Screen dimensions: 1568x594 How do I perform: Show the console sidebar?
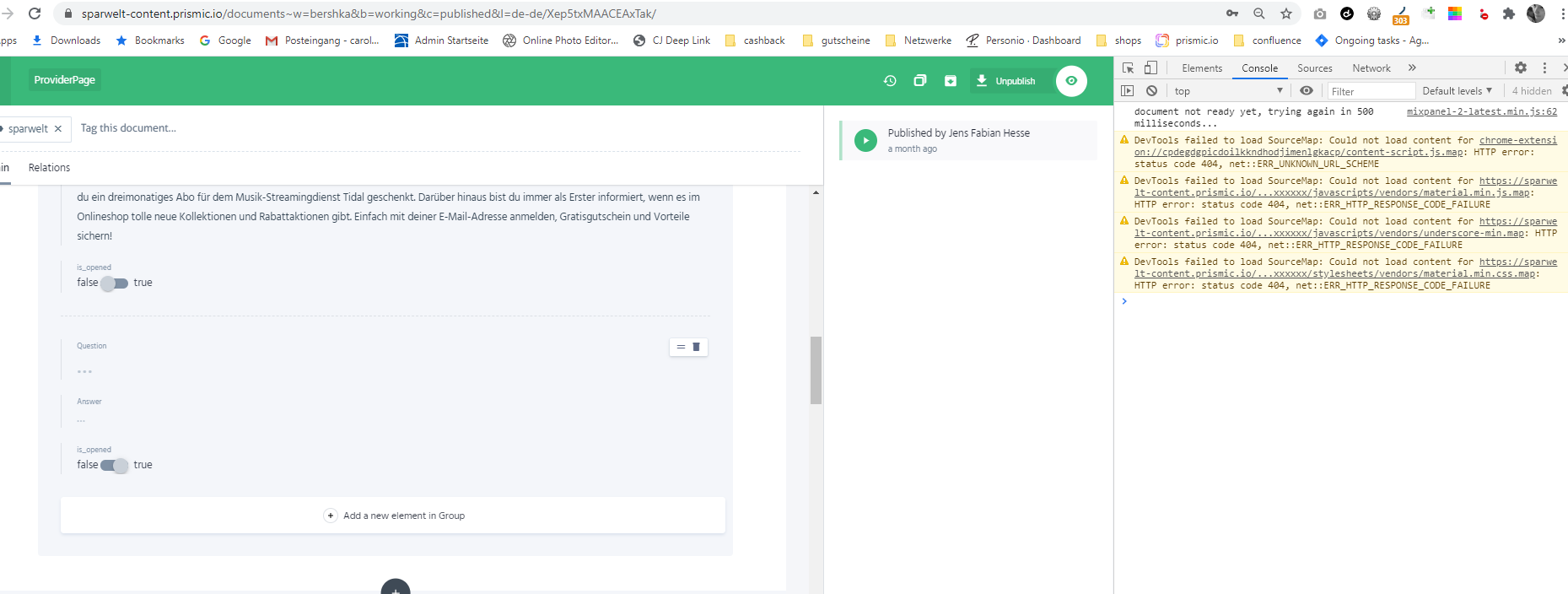pyautogui.click(x=1128, y=91)
